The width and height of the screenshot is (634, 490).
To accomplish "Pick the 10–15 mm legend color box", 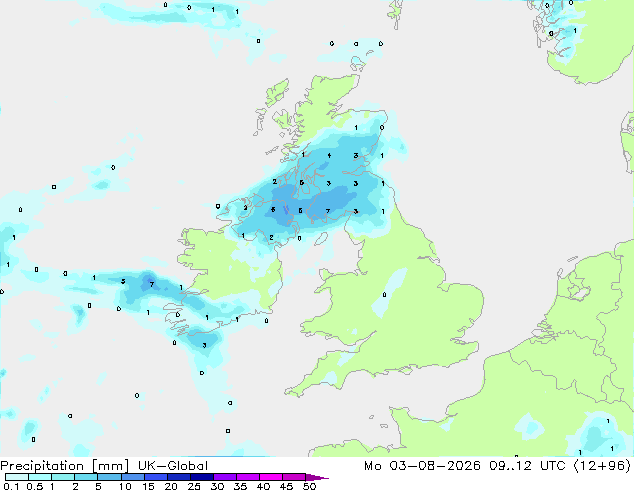I will [132, 477].
